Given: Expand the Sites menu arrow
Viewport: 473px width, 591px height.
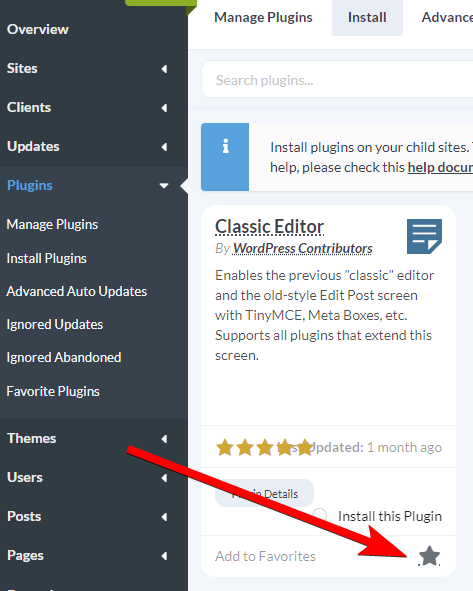Looking at the screenshot, I should [164, 69].
